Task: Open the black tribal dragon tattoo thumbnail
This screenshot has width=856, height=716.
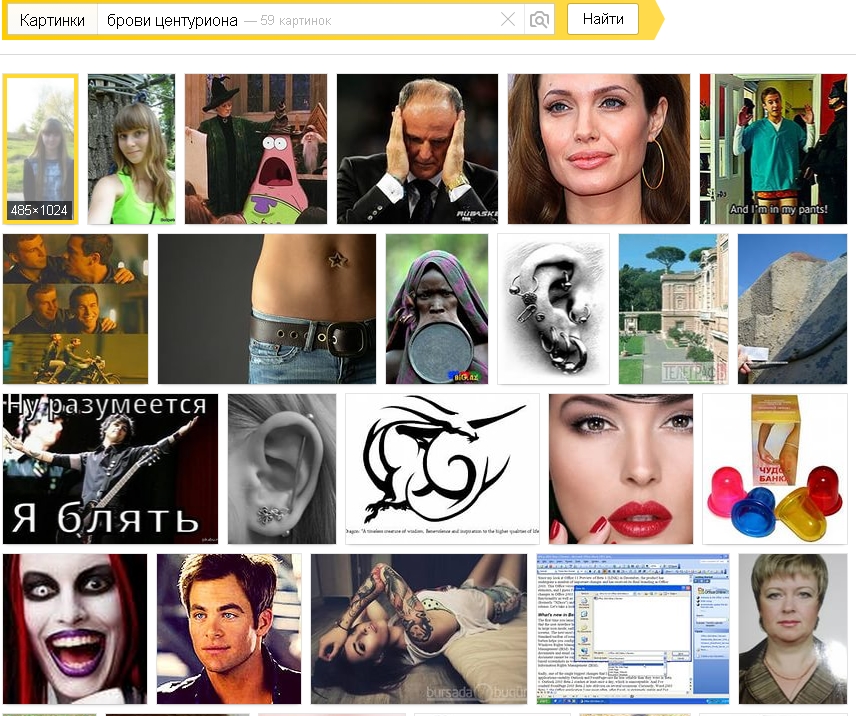Action: click(x=442, y=469)
